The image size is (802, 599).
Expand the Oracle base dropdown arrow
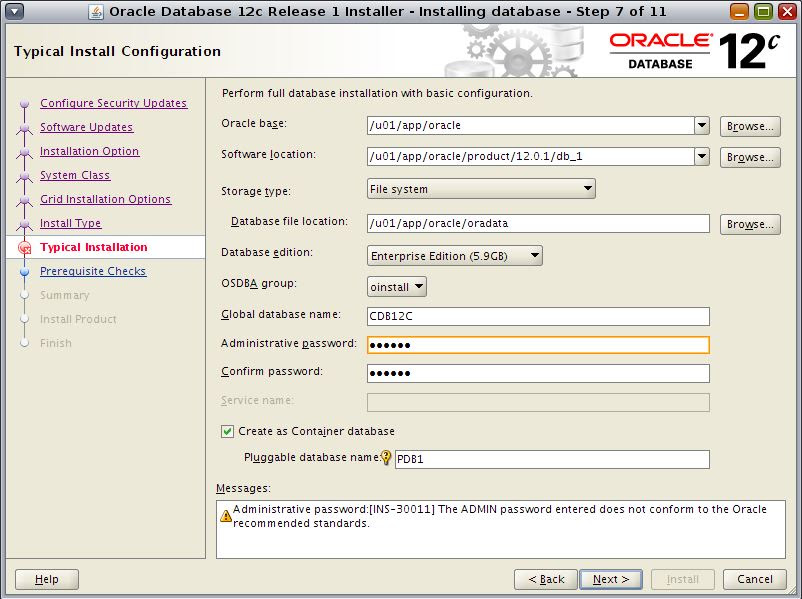tap(702, 125)
